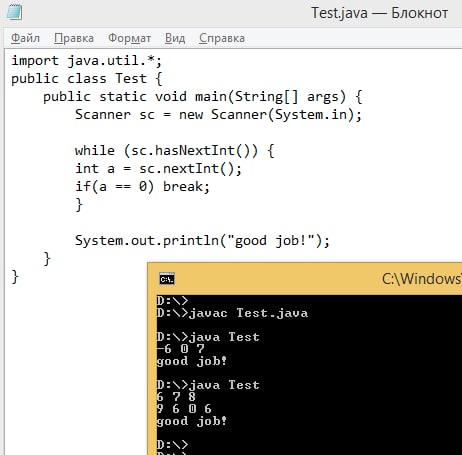Screen dimensions: 462x455
Task: Click the 'if(a == 0) break;' line
Action: (x=142, y=186)
